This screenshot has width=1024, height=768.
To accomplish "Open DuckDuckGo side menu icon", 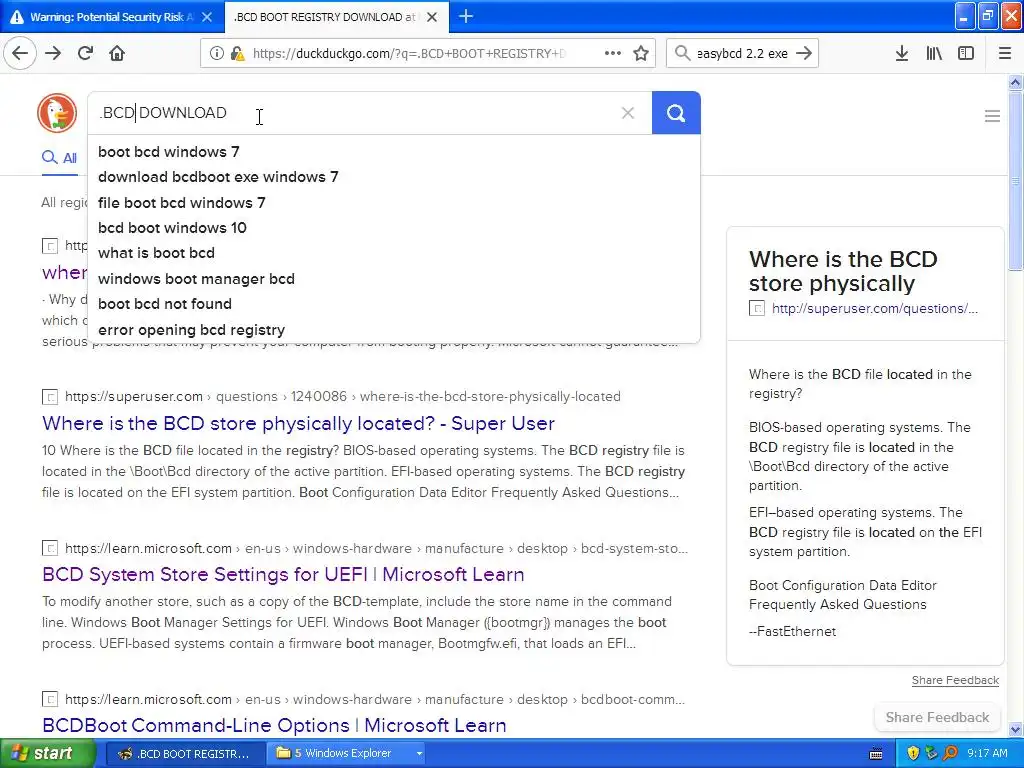I will (992, 116).
